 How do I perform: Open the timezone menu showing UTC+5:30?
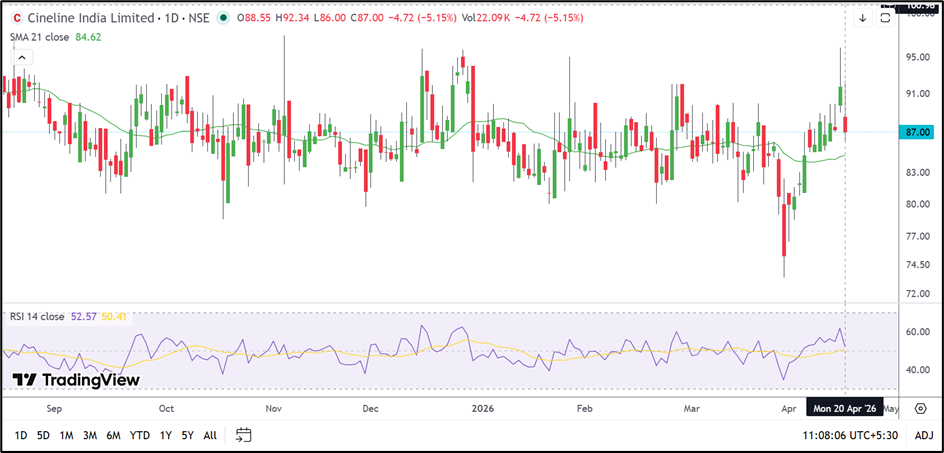(851, 435)
